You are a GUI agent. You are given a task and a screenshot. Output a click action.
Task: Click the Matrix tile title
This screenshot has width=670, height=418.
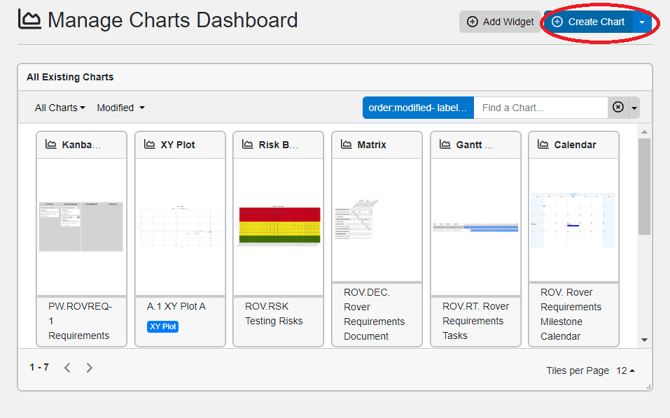[x=372, y=145]
